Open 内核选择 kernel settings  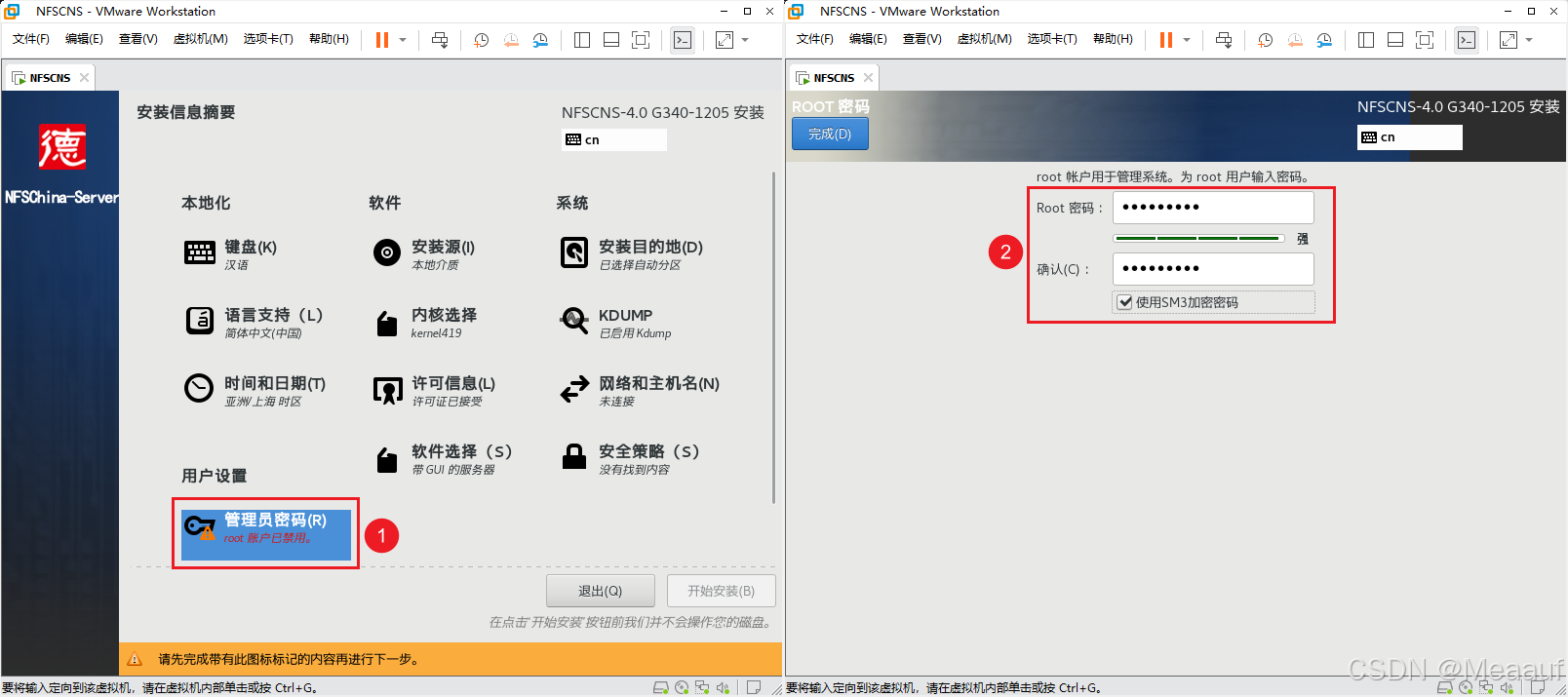click(425, 323)
